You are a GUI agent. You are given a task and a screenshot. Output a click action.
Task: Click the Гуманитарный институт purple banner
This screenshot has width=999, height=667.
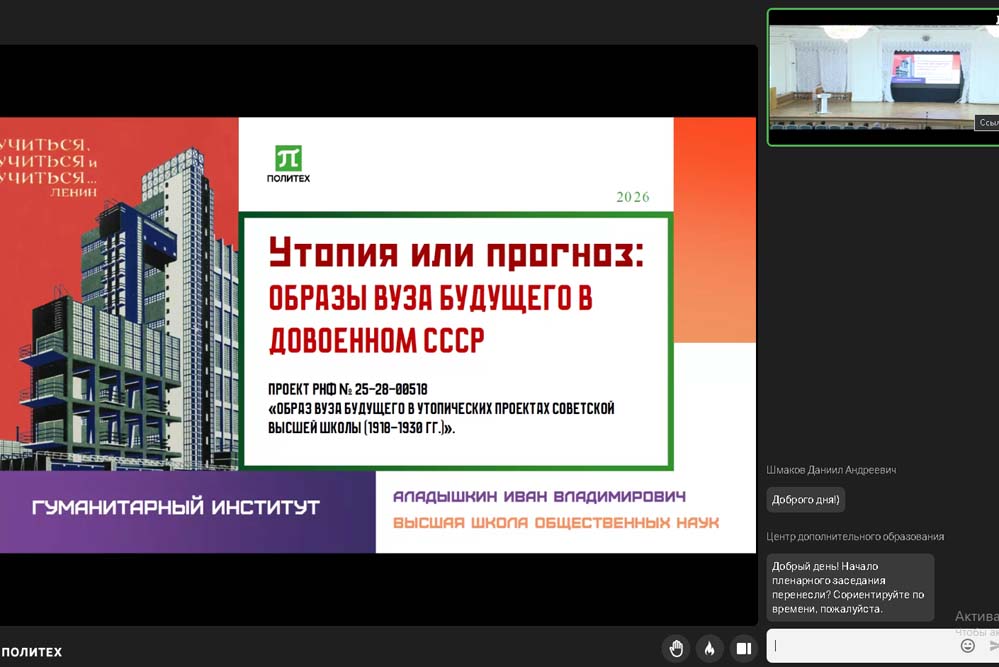[176, 508]
